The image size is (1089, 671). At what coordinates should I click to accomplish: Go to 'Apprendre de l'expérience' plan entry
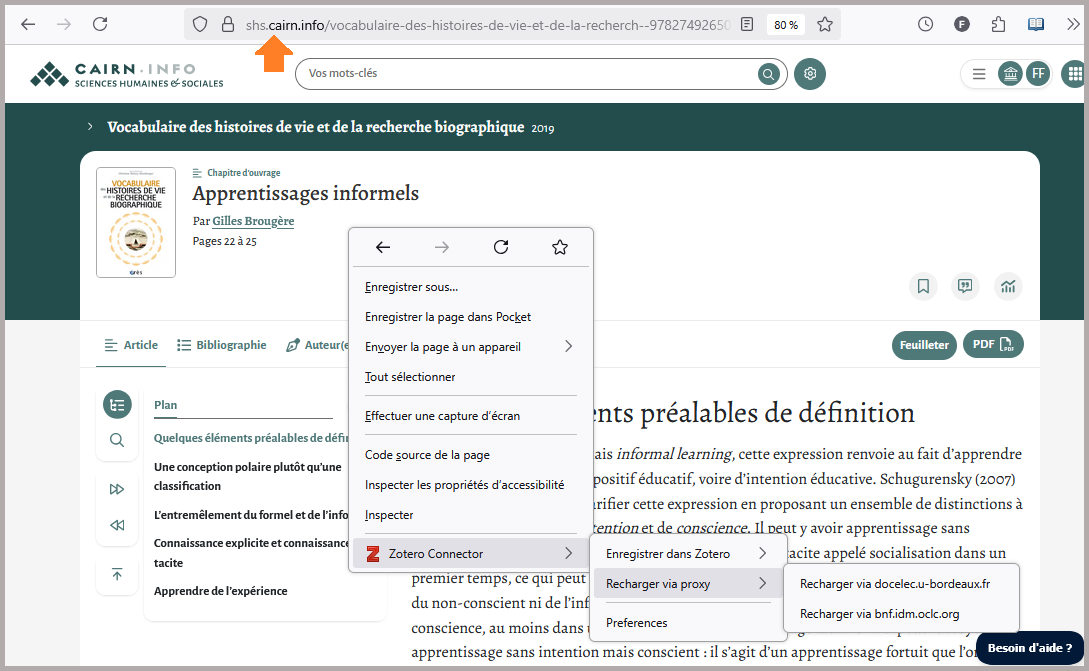pos(221,591)
